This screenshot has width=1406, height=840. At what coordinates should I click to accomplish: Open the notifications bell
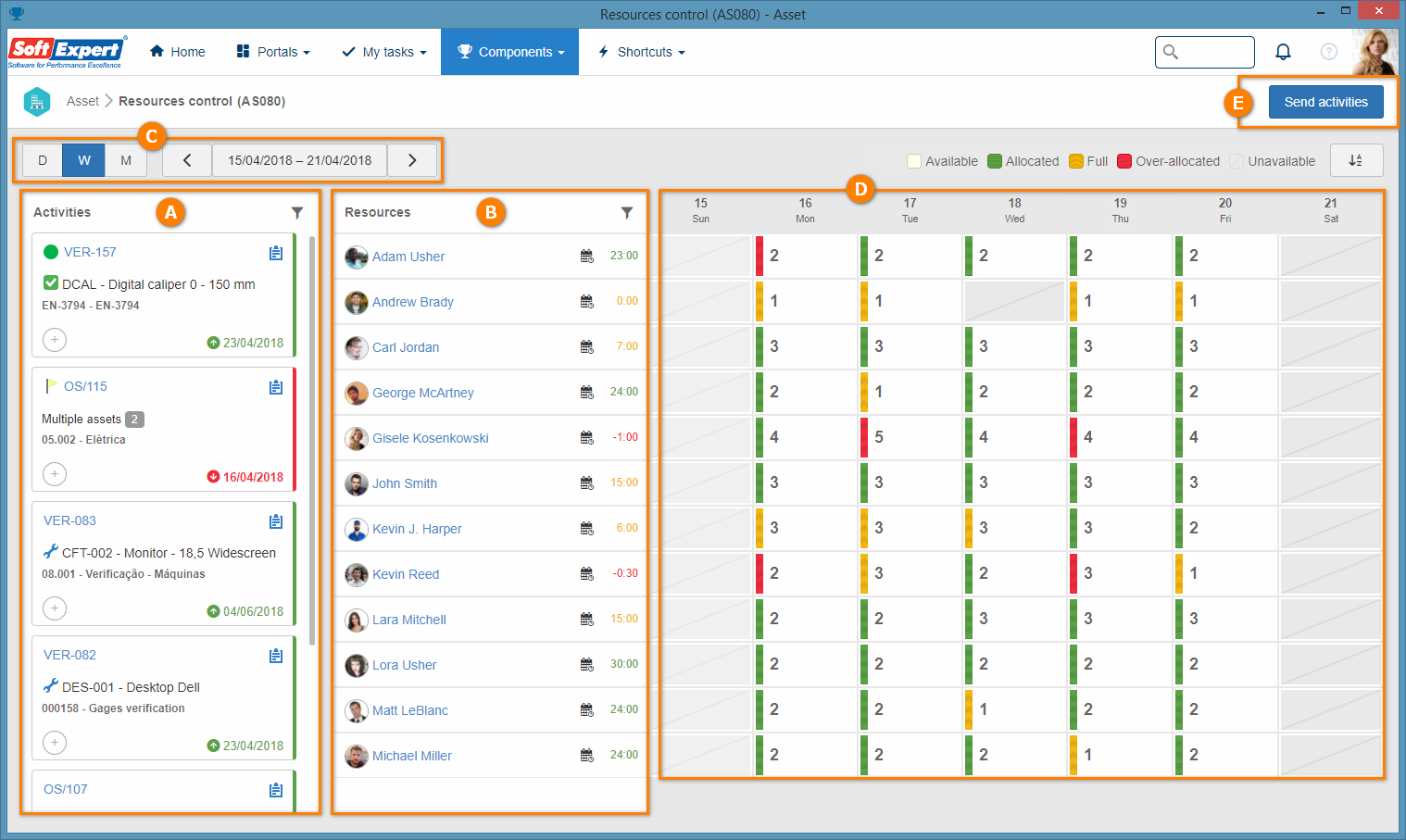[x=1283, y=52]
